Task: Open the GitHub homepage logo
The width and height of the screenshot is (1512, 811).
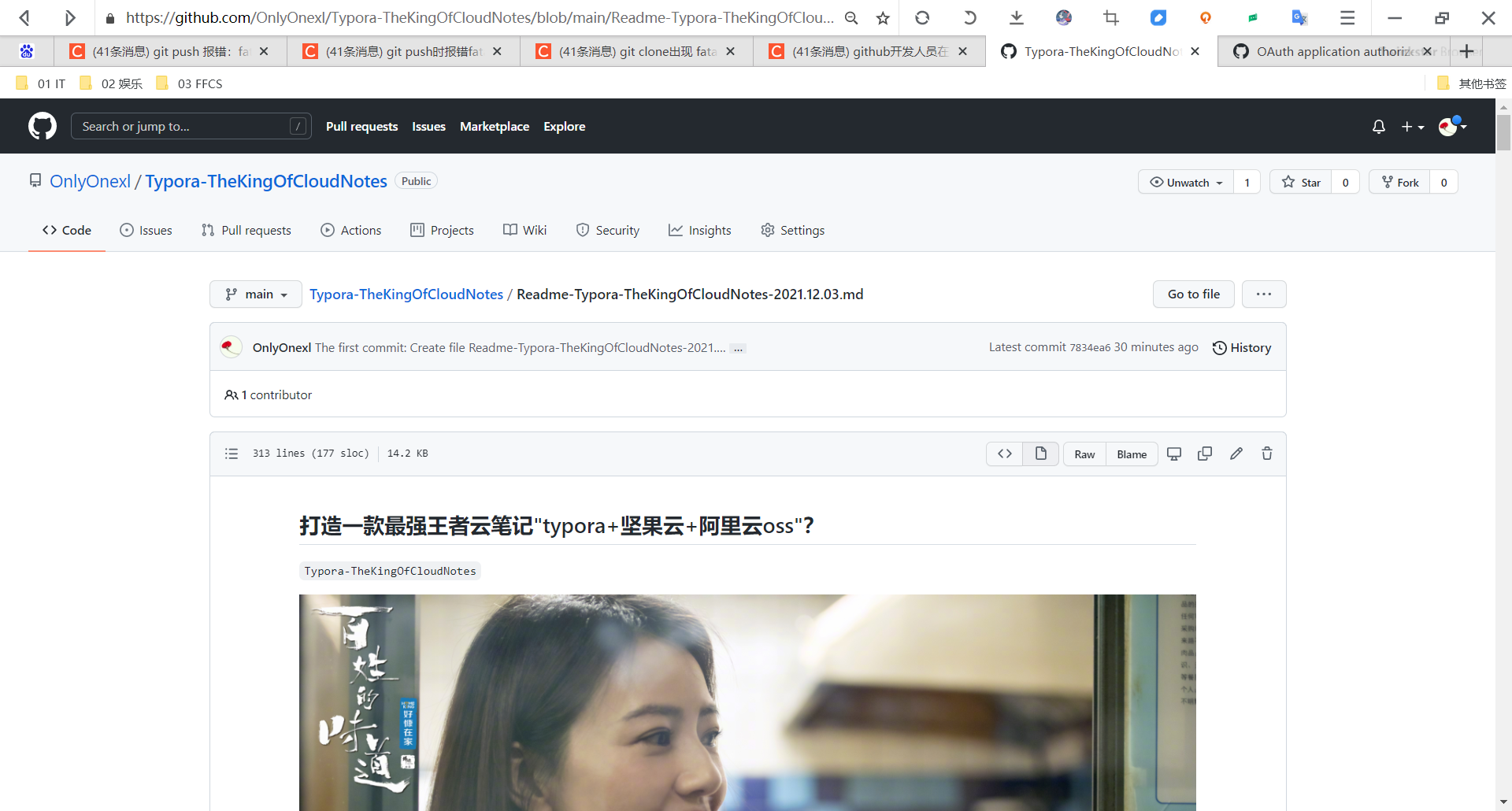Action: 43,126
